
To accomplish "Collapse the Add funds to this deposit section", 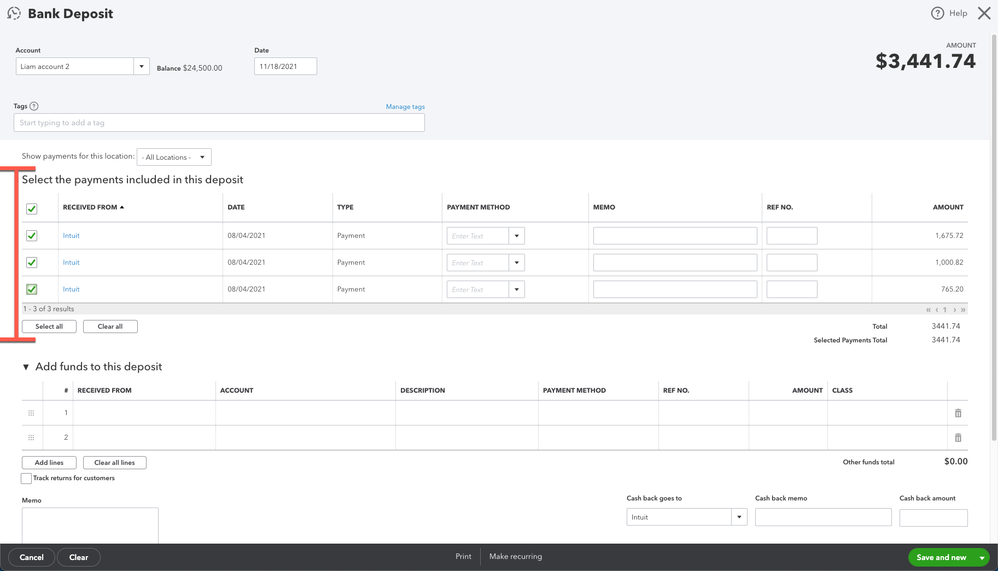I will click(26, 367).
